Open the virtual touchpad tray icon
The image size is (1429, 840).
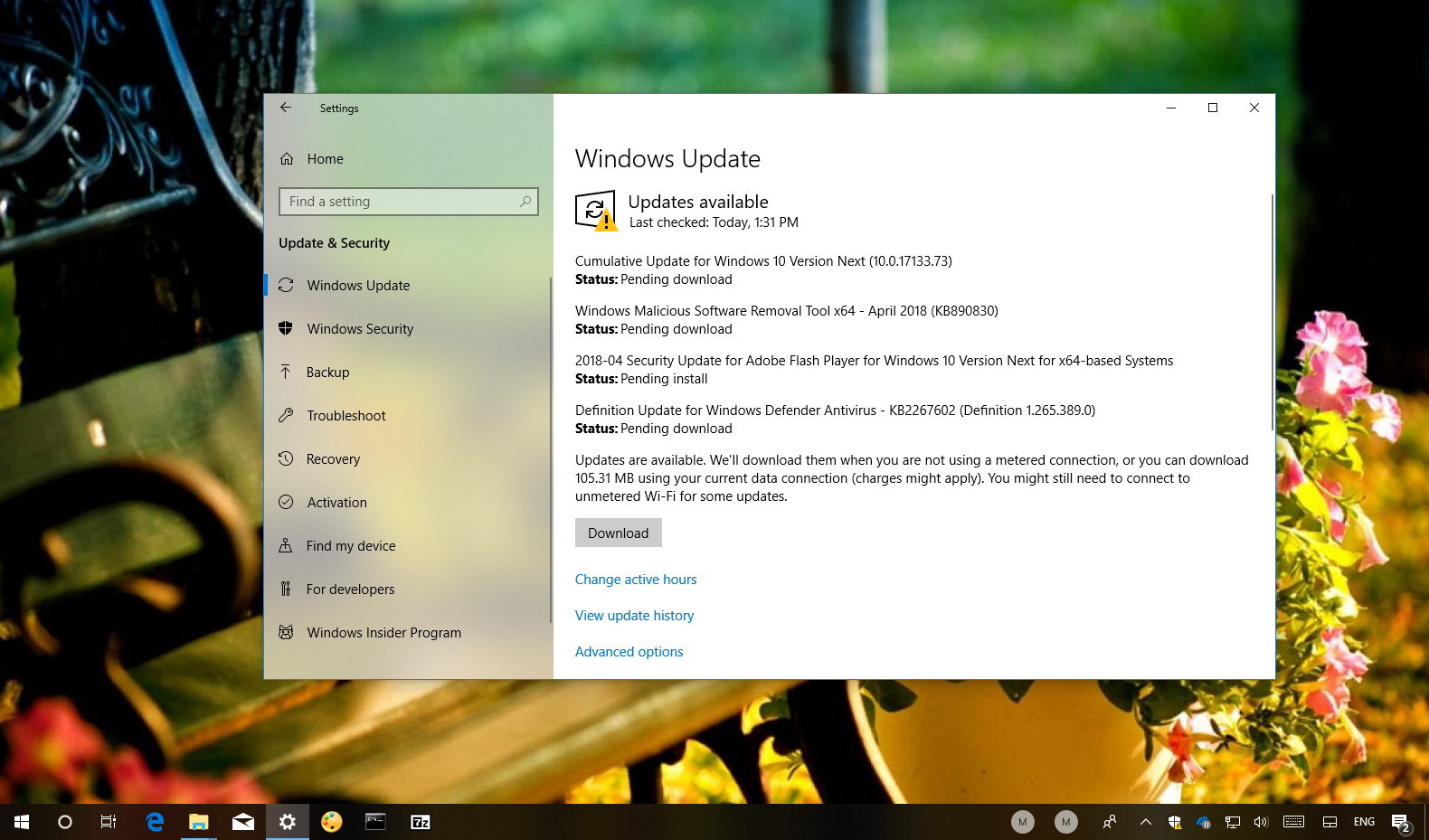click(1330, 822)
